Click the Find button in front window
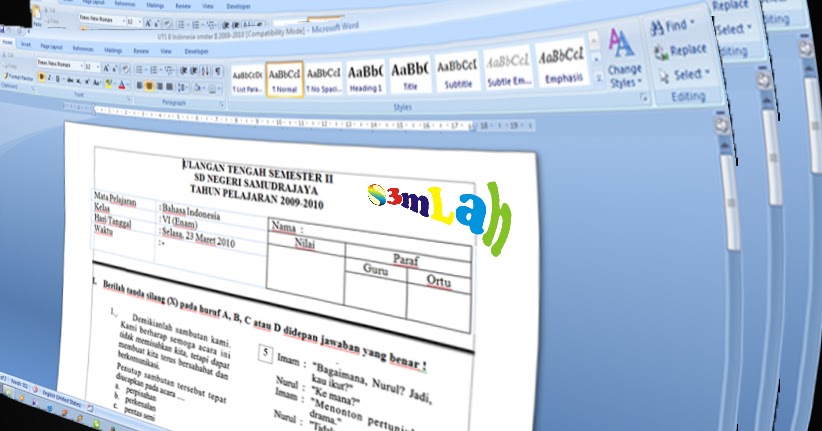822x431 pixels. (672, 26)
